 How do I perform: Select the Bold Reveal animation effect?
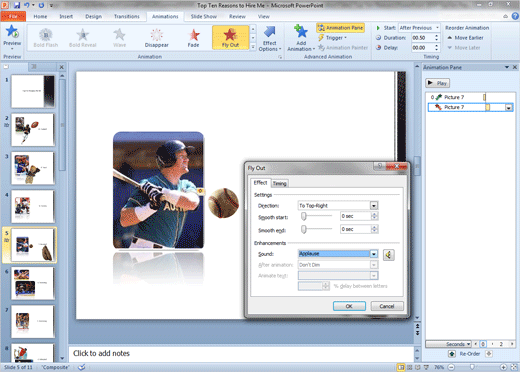82,38
